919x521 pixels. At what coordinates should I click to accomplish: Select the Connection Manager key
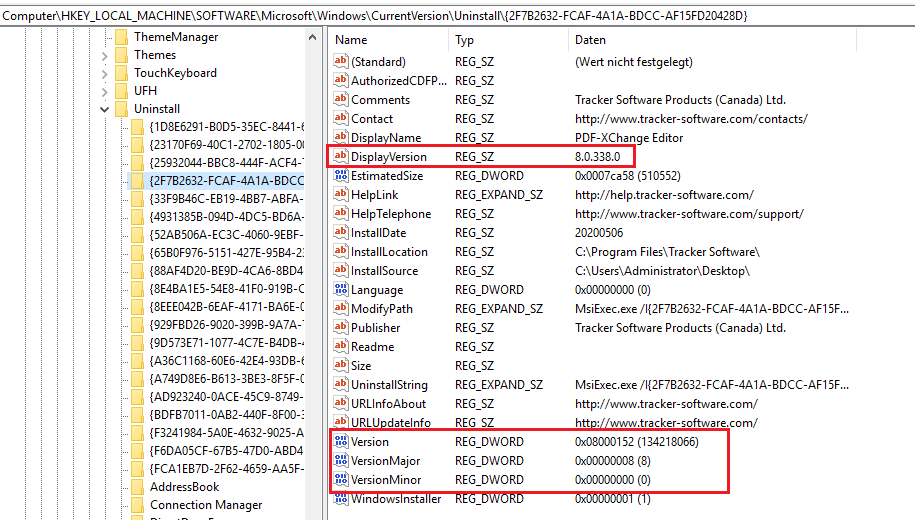click(x=206, y=505)
